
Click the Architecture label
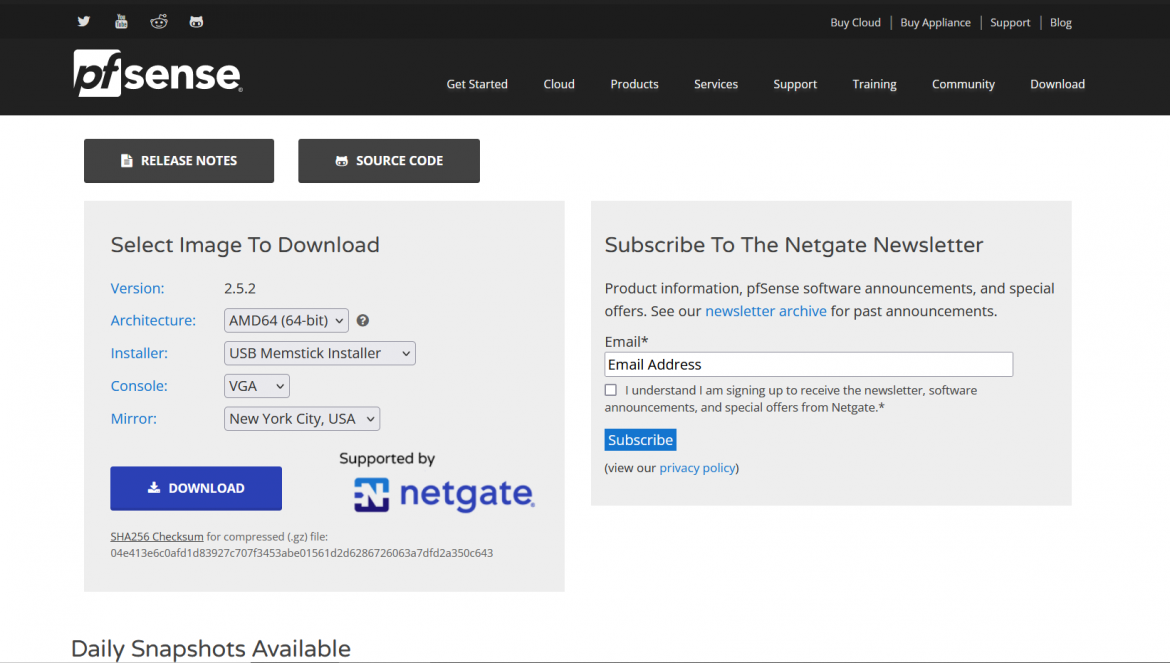(x=153, y=320)
